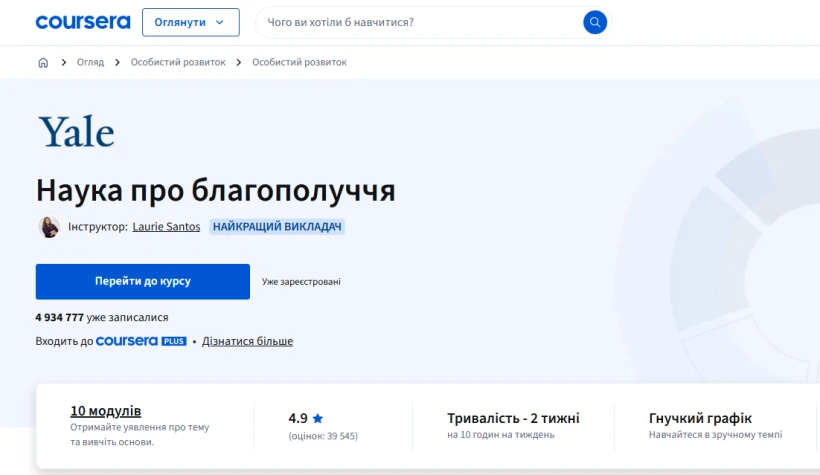Click the '4 934 777 уже записалися' text
Viewport: 820px width, 475px height.
[102, 317]
